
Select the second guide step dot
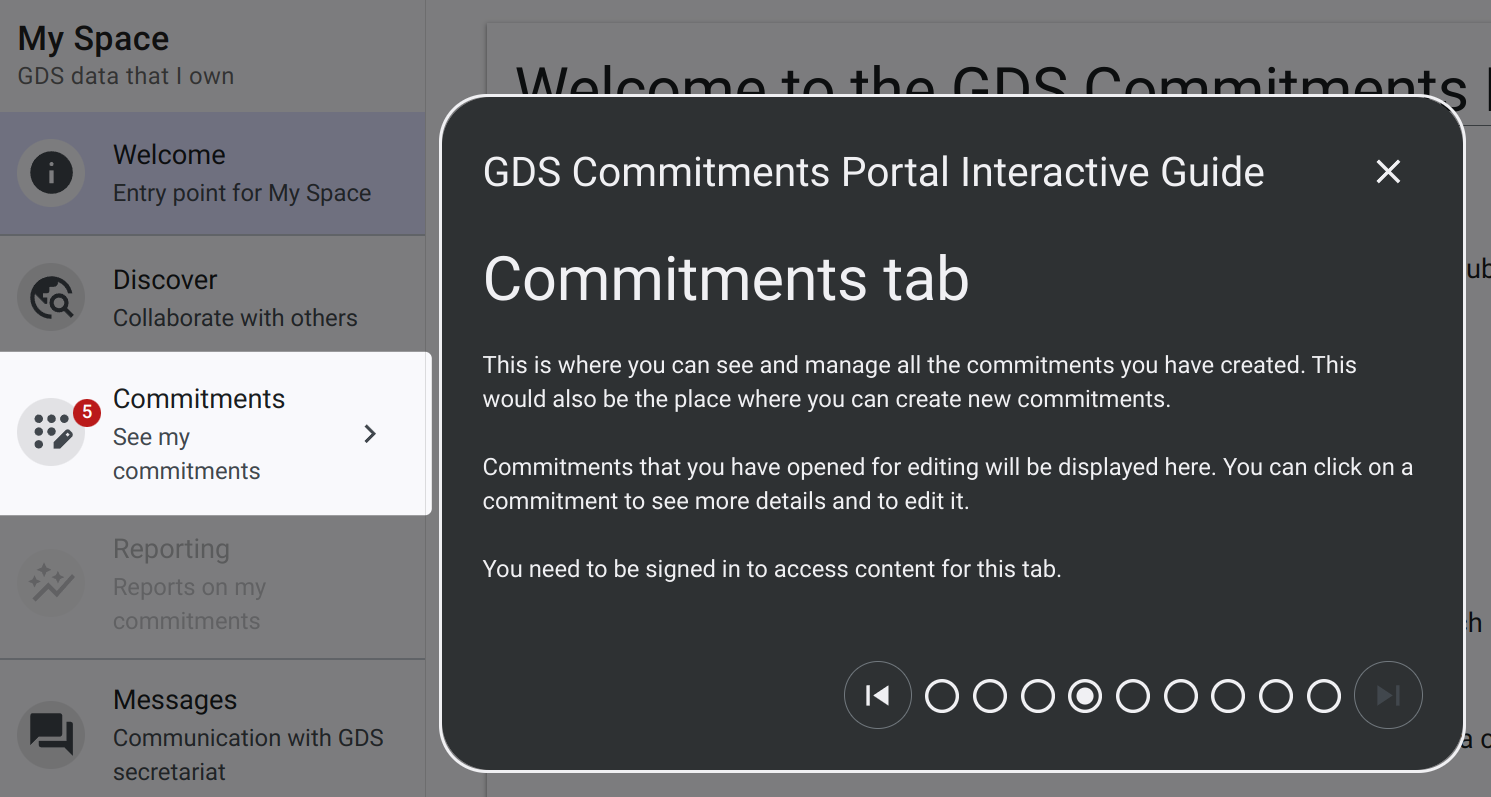pyautogui.click(x=990, y=696)
